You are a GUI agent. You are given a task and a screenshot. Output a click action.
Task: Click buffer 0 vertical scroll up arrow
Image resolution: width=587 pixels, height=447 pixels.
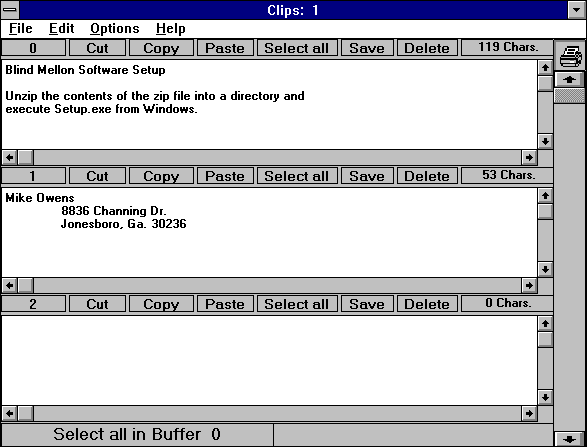coord(545,68)
